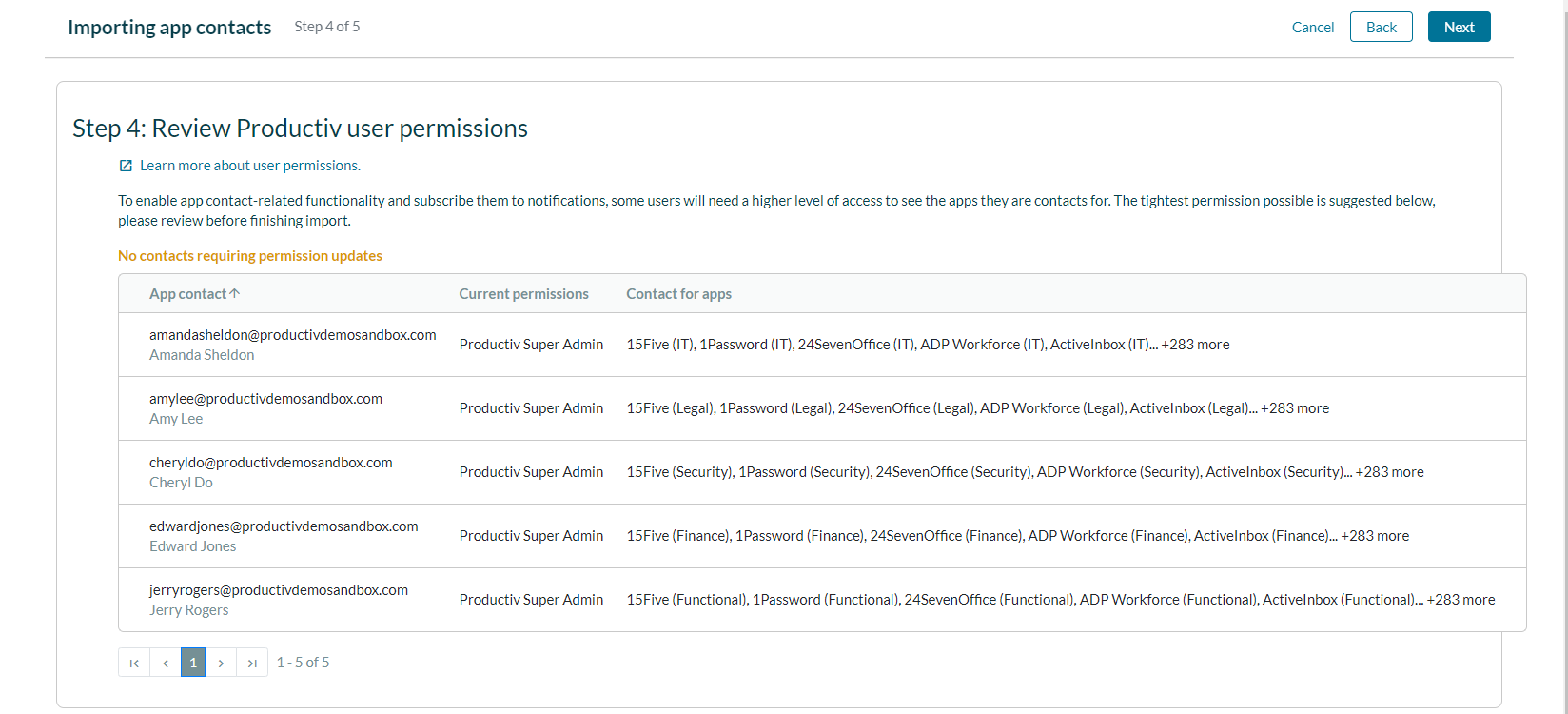1568x714 pixels.
Task: Select amandasheldon@productivdemosandbox.com contact row
Action: (292, 335)
